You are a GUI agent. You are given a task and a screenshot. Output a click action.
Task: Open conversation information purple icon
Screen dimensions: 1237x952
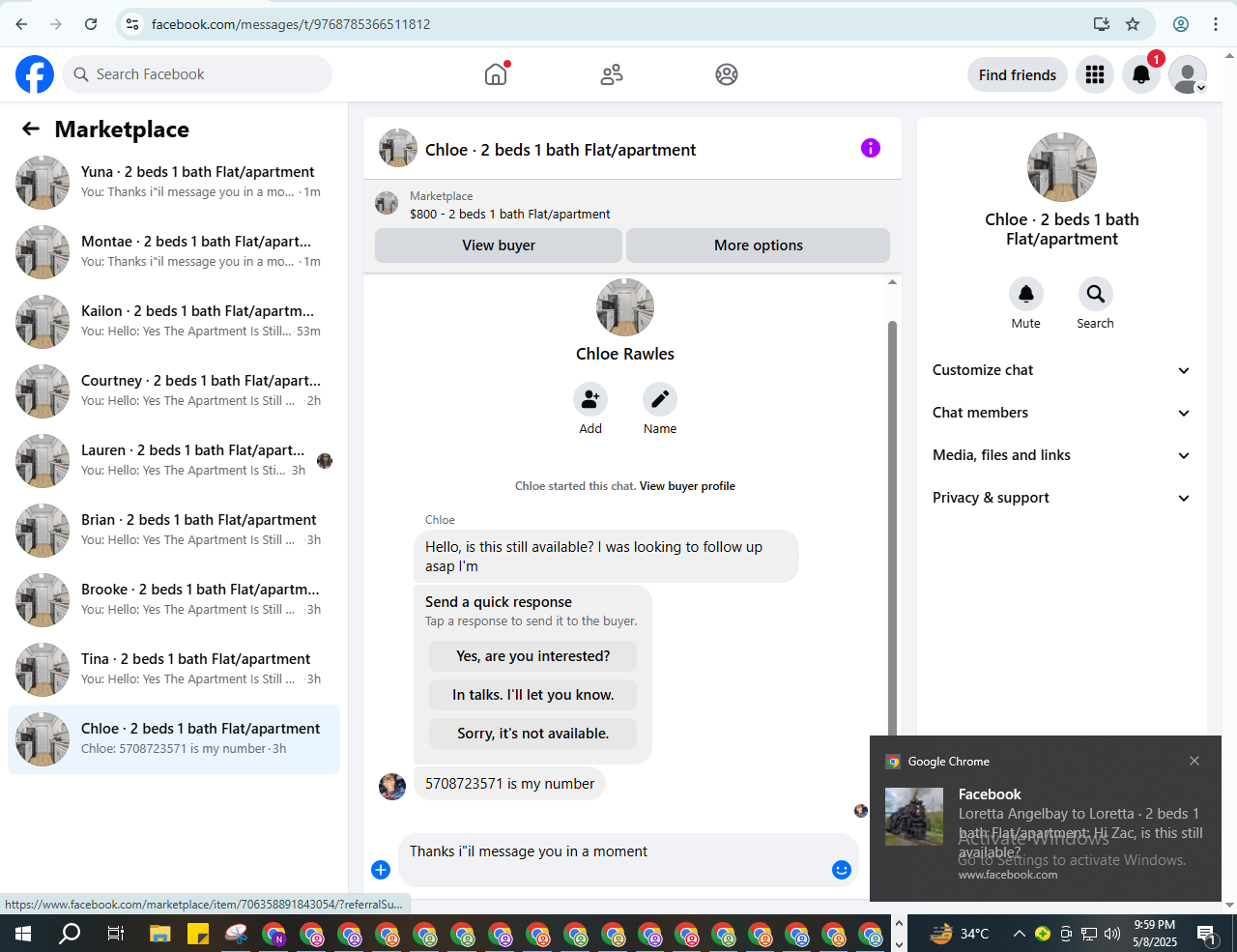pyautogui.click(x=871, y=148)
